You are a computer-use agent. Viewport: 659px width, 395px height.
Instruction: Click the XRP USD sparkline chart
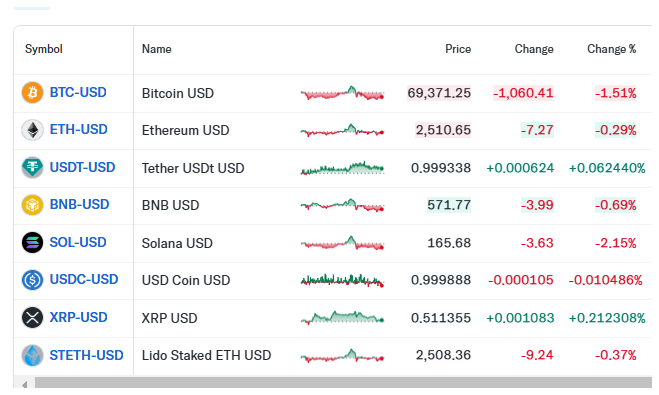click(x=342, y=318)
